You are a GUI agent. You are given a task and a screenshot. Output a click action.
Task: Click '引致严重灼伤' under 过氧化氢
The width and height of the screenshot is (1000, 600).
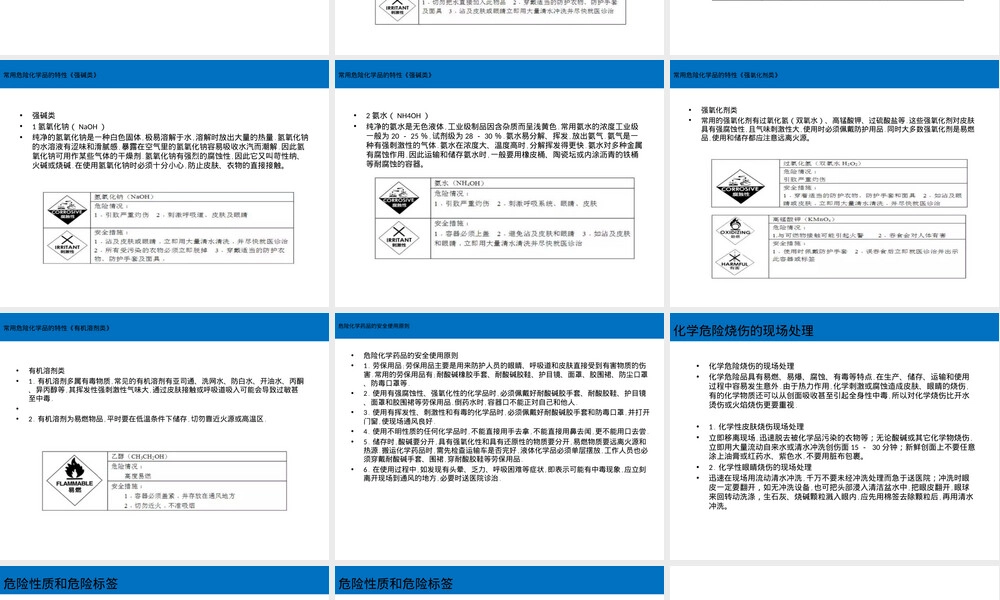point(804,180)
